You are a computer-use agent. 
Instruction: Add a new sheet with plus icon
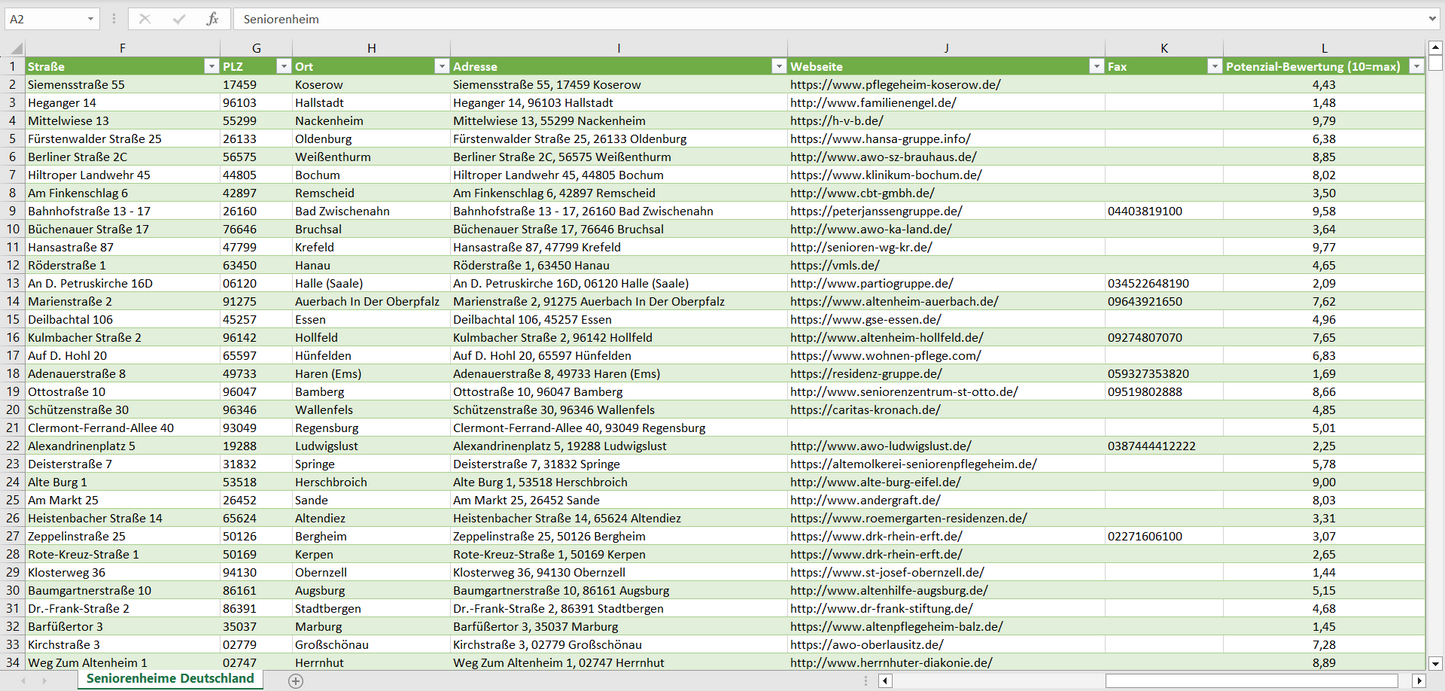[295, 681]
